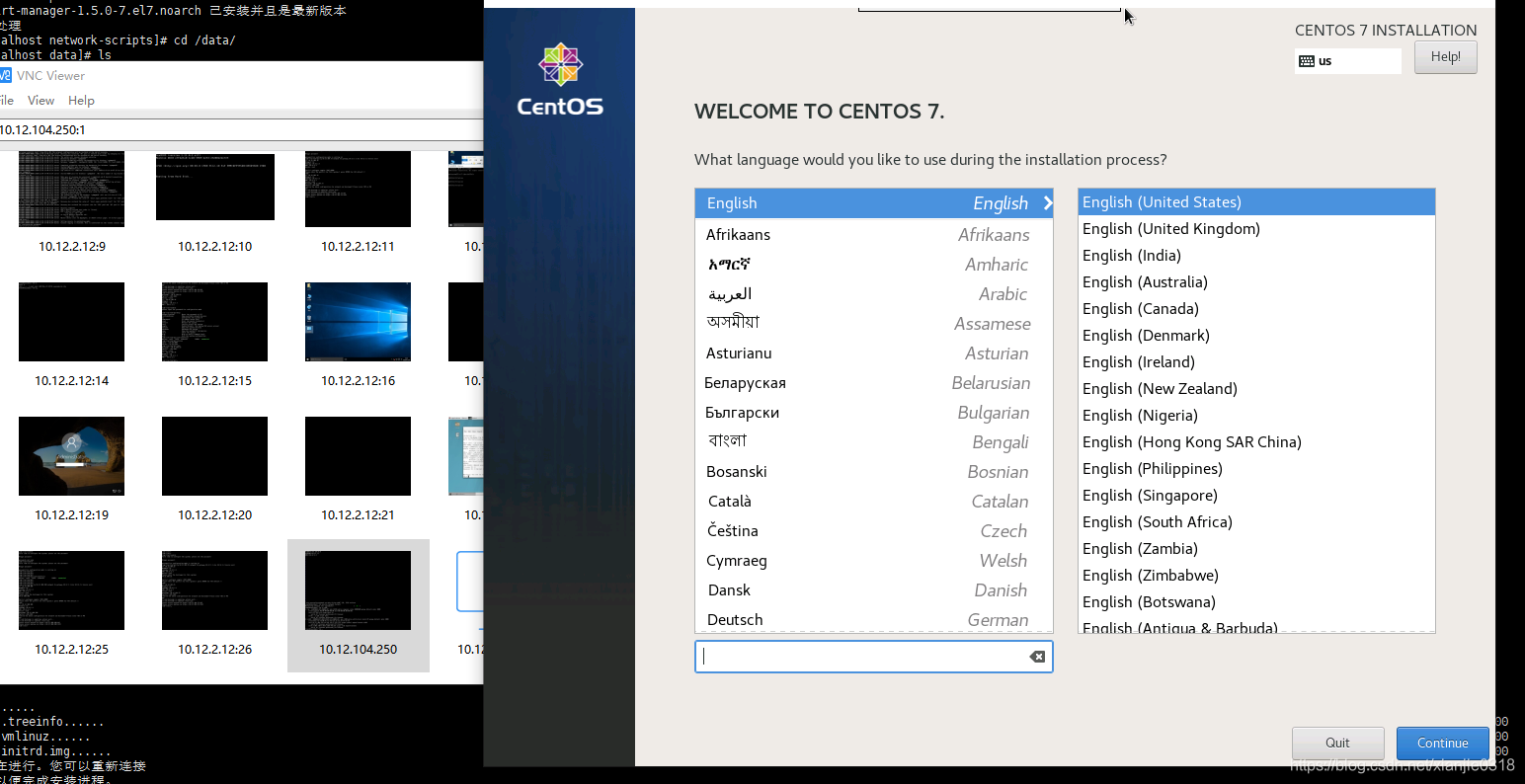Select Bulgarian language row

click(873, 413)
